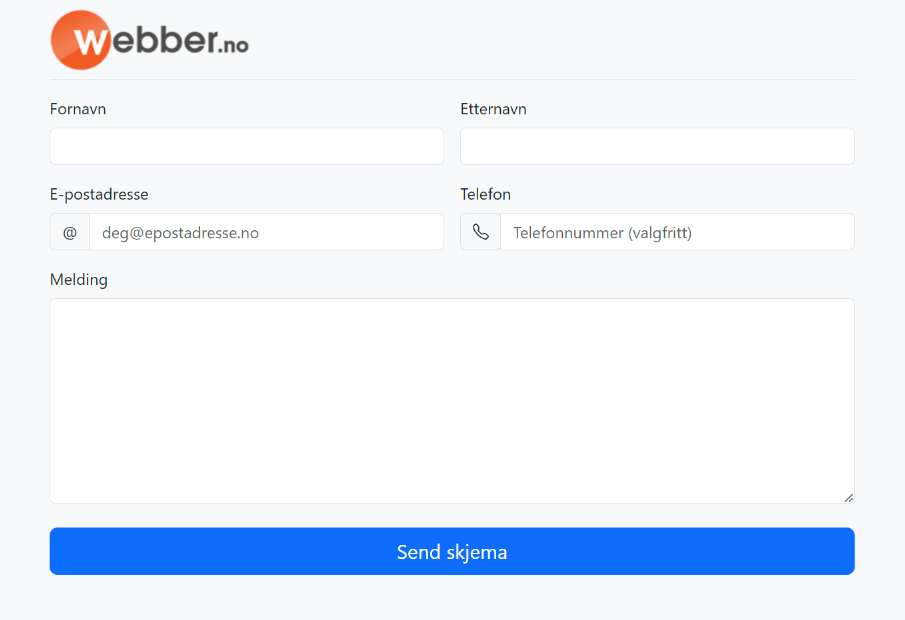Click the orange W circle in the logo
This screenshot has width=905, height=620.
click(81, 41)
